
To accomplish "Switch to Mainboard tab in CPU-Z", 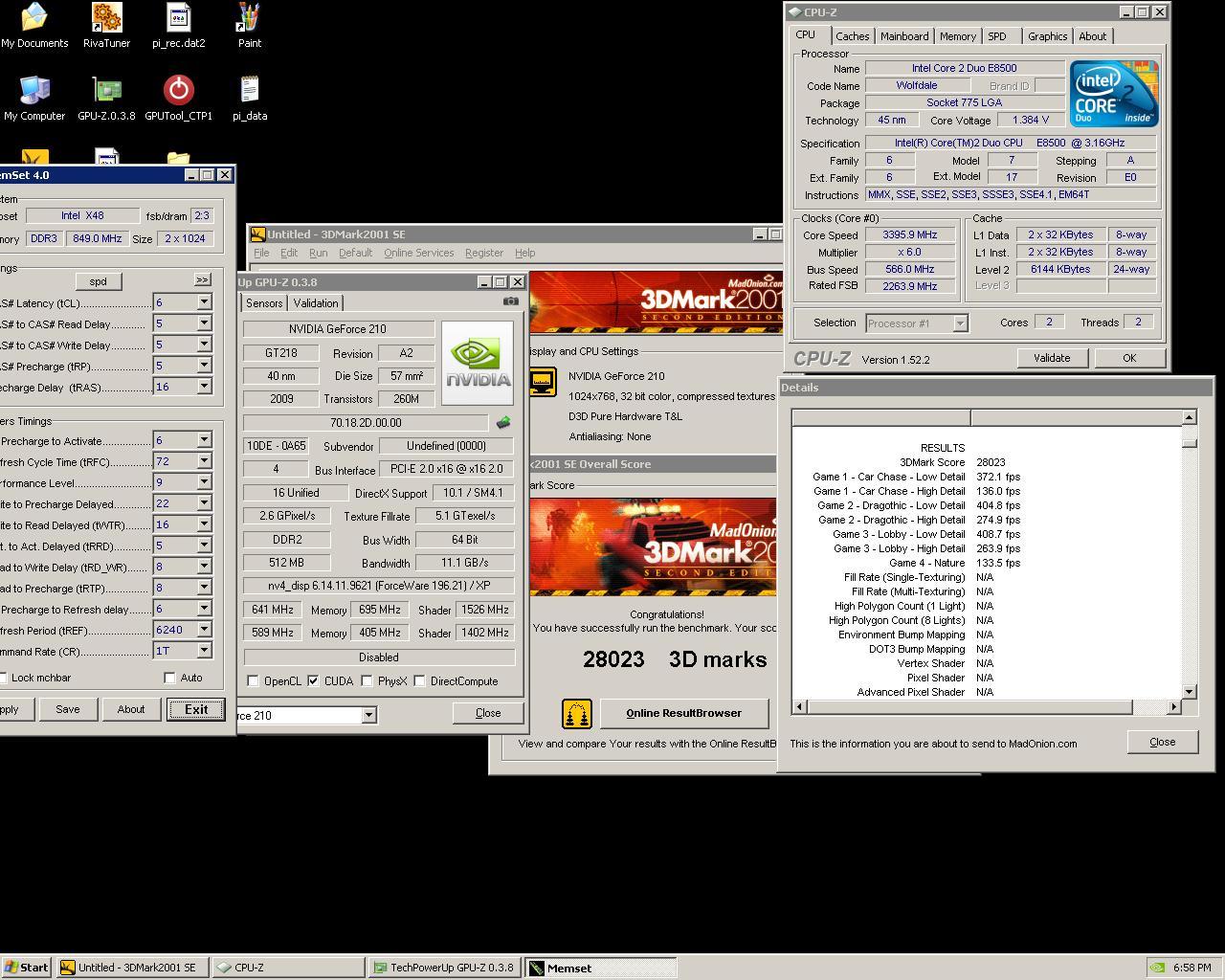I will (x=904, y=36).
